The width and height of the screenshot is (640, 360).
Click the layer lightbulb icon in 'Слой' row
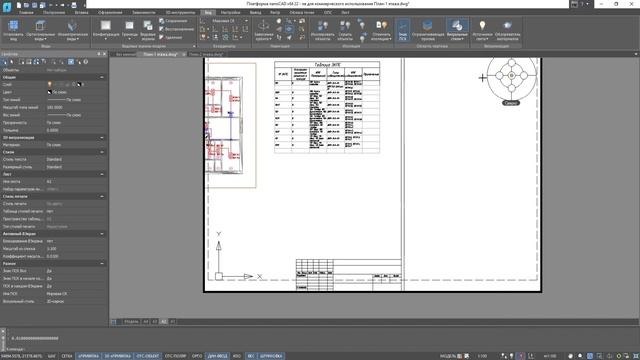coord(50,84)
